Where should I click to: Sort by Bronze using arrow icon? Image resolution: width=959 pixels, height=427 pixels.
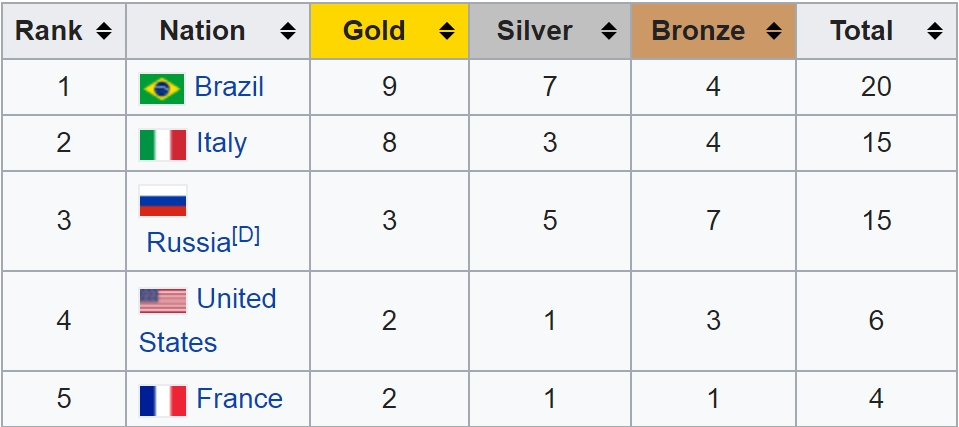click(x=774, y=31)
